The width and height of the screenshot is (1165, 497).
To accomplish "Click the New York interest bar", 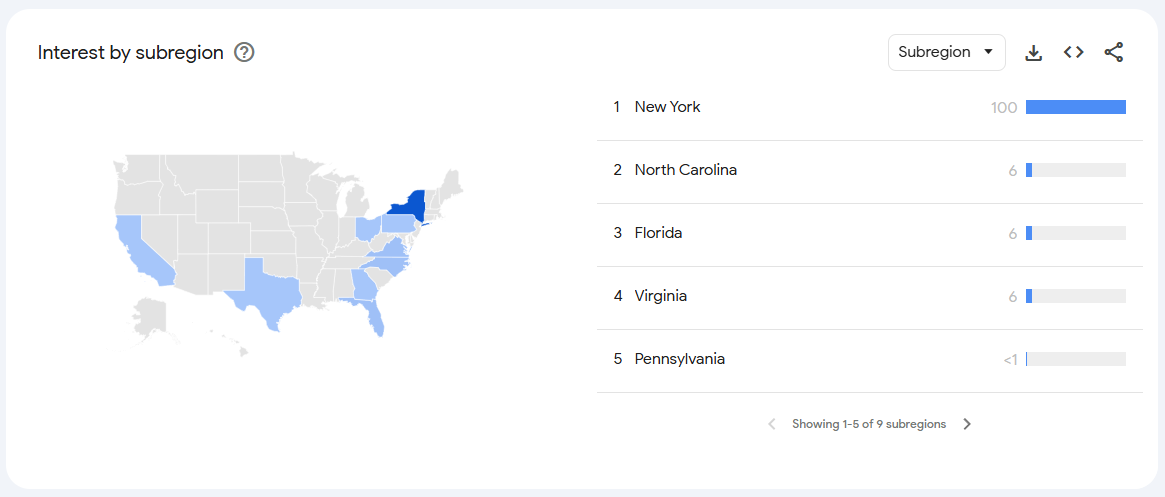I will [1076, 107].
